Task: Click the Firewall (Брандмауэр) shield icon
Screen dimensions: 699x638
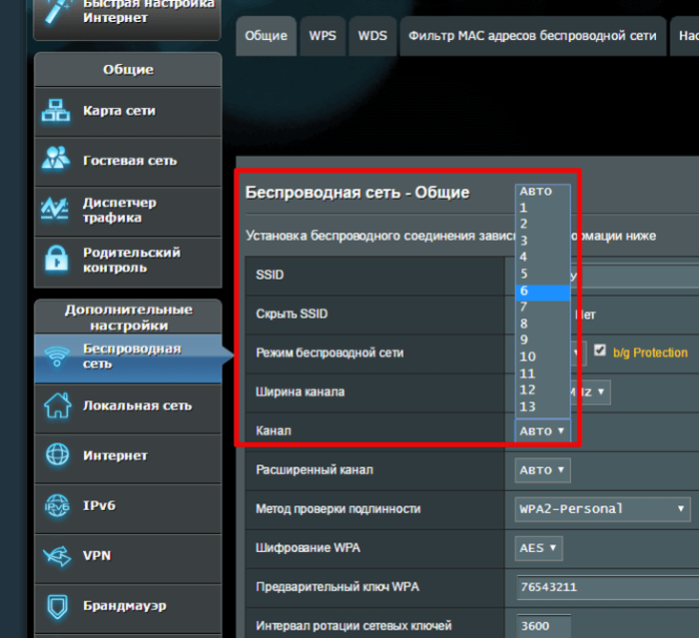Action: 58,606
